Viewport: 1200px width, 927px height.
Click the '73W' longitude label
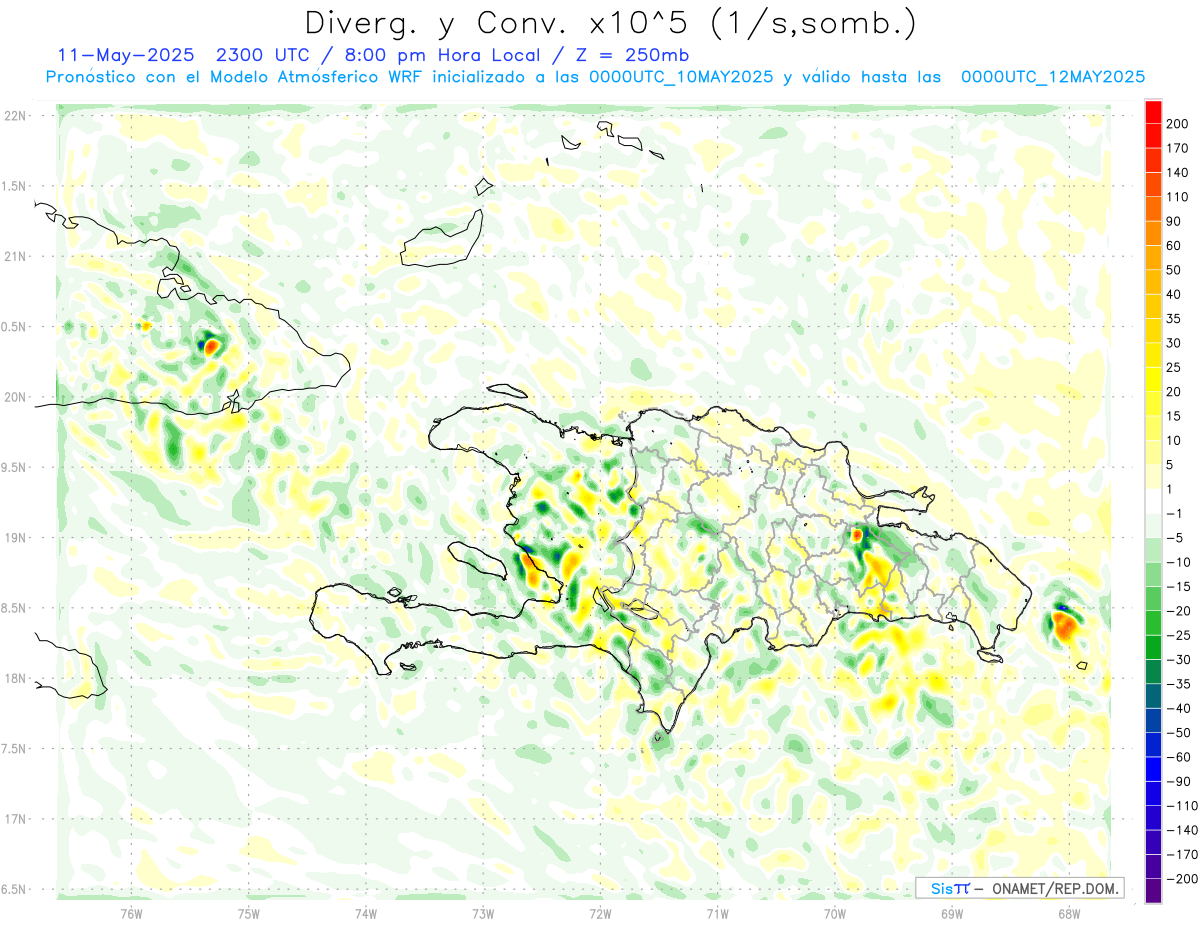482,913
